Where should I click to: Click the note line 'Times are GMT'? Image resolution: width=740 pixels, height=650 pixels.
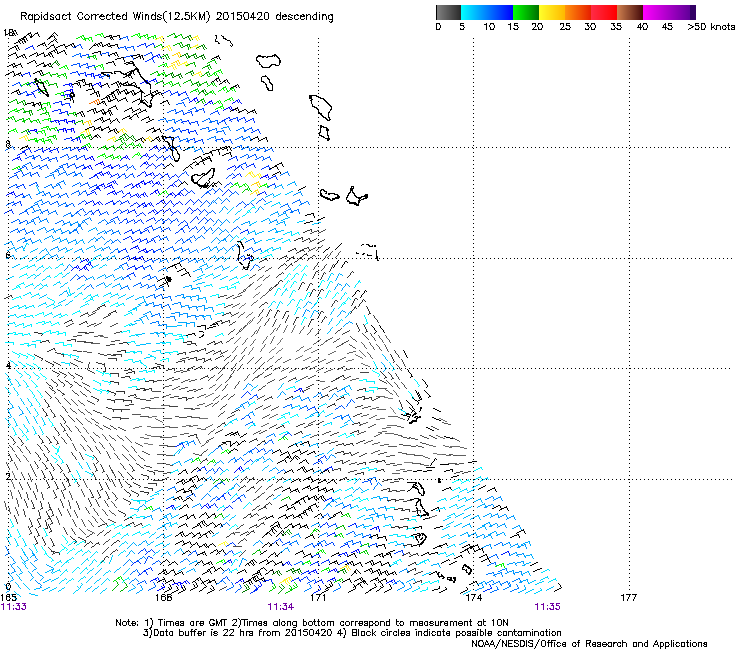192,623
